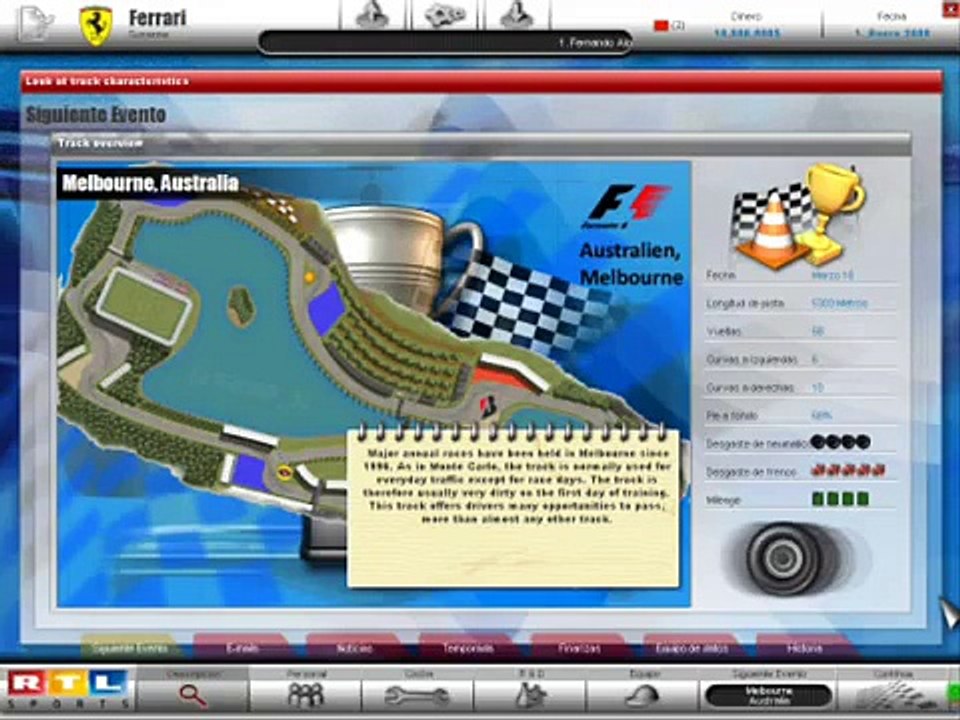Click the red 'Look at track characteristics' banner
The width and height of the screenshot is (960, 720).
coord(481,81)
